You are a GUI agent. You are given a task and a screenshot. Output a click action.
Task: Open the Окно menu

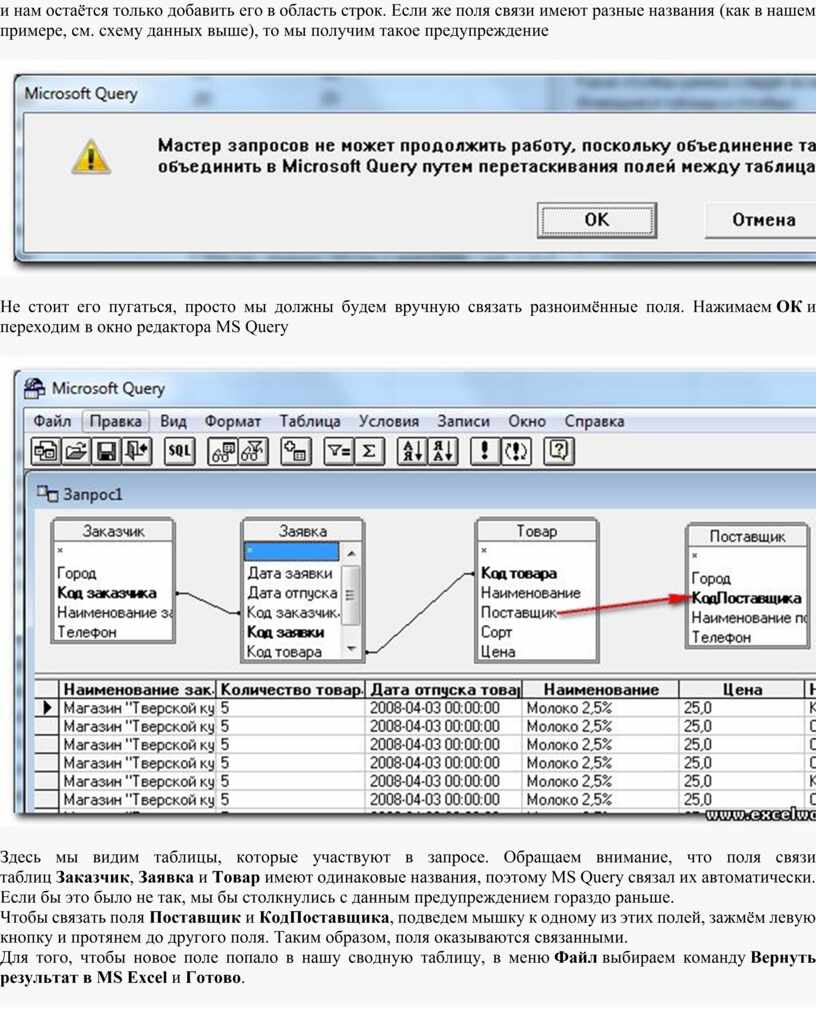click(527, 421)
